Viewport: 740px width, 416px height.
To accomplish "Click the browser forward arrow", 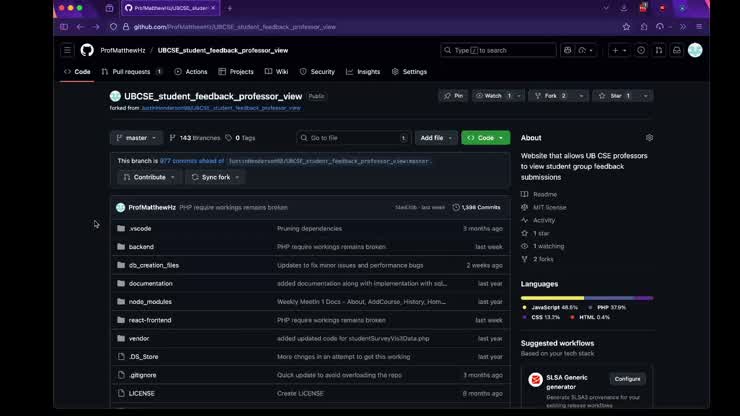I will [x=96, y=27].
